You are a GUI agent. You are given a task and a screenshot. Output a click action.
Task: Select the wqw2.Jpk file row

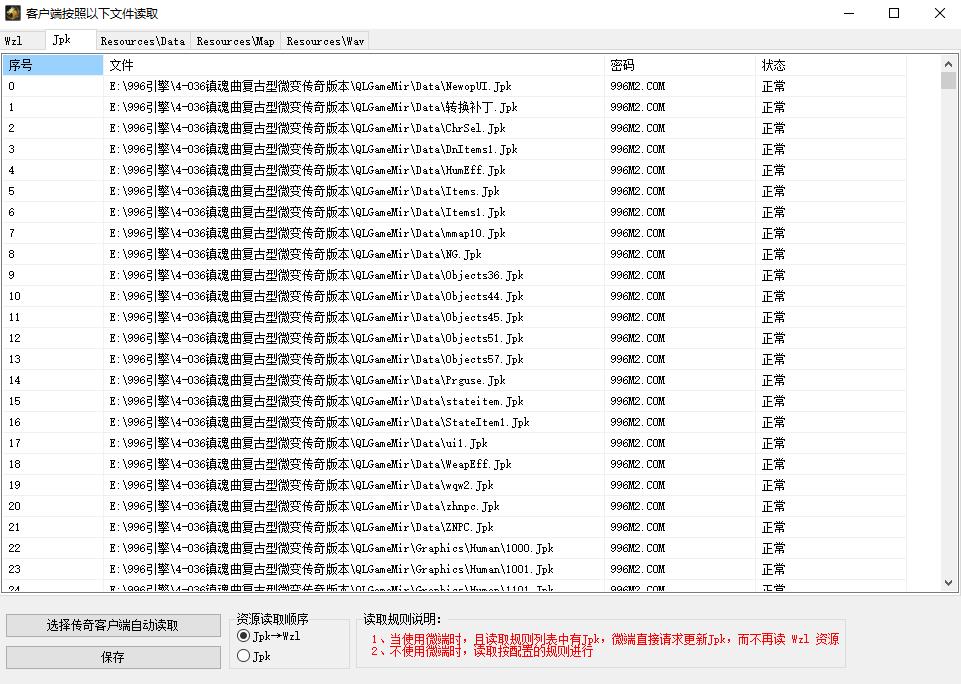click(454, 485)
